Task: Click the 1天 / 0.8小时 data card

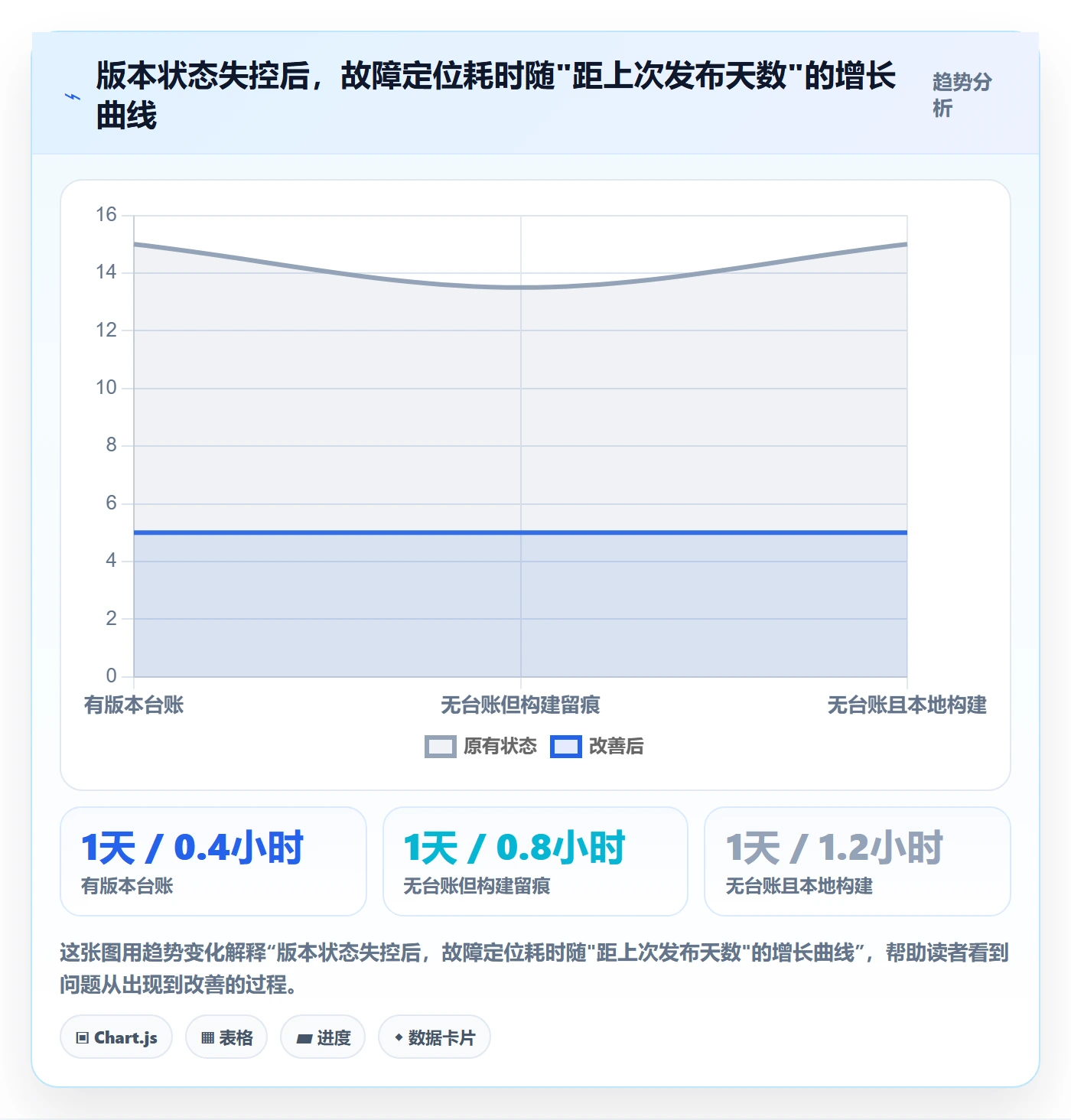Action: pyautogui.click(x=535, y=861)
